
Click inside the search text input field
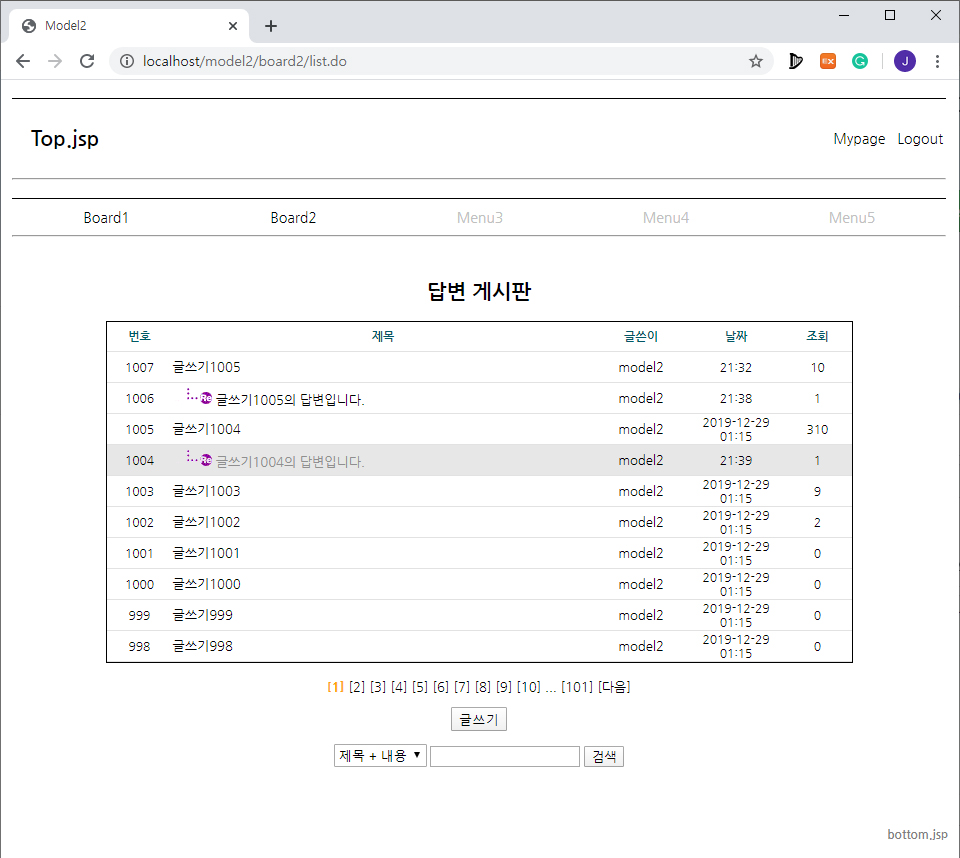504,755
